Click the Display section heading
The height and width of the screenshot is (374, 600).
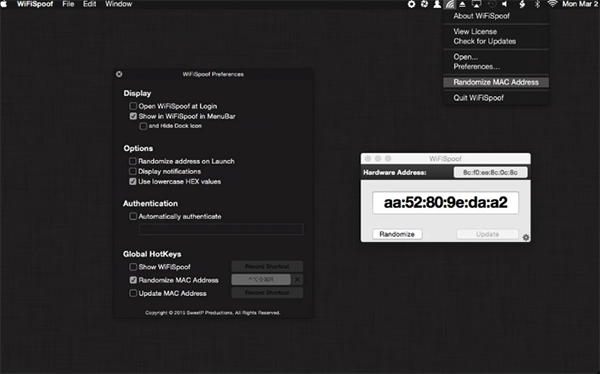point(137,93)
